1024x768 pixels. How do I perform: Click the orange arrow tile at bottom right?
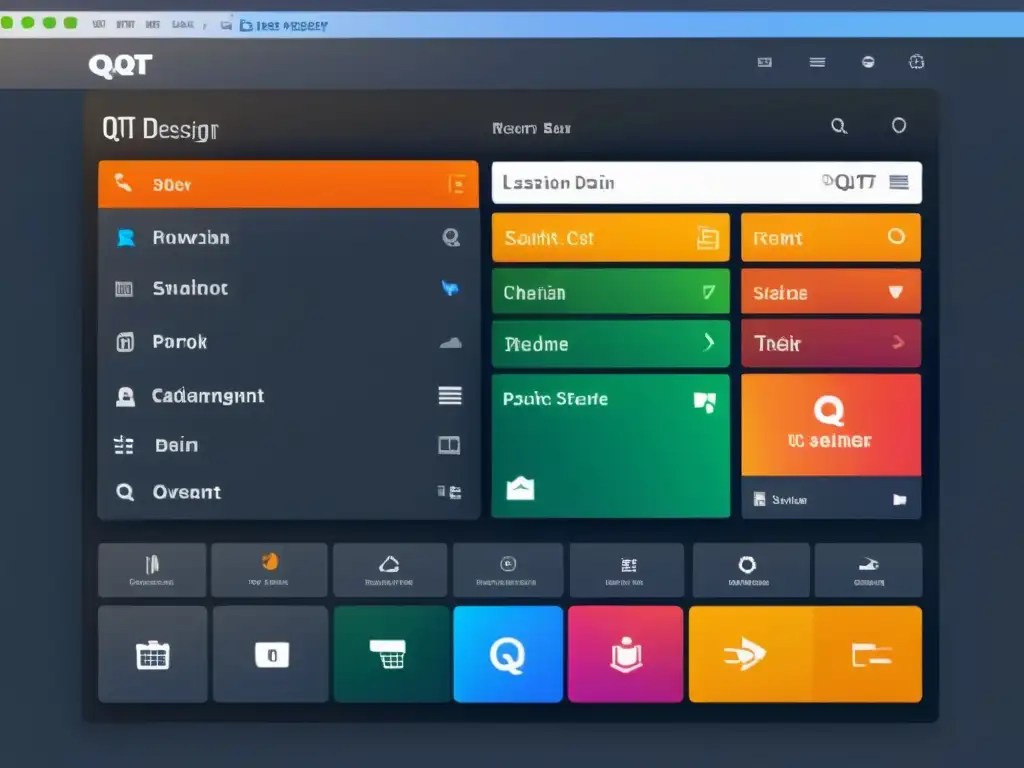(x=744, y=653)
